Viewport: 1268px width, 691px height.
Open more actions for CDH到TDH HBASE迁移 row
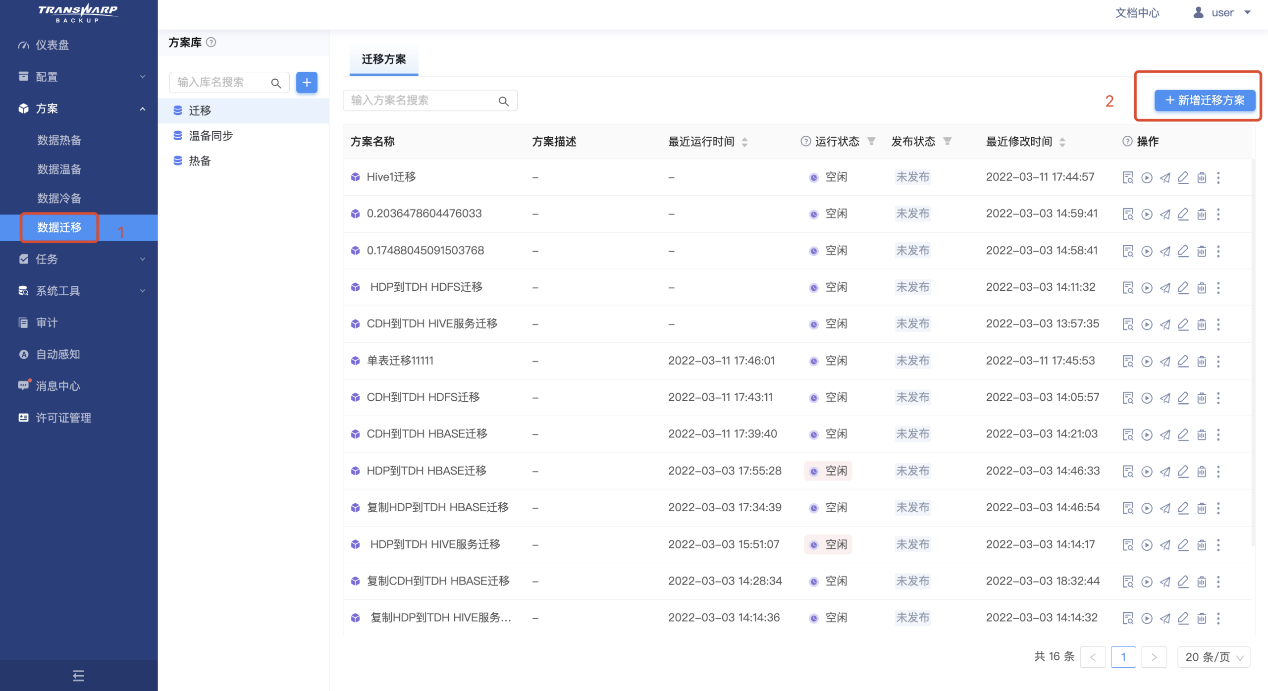pos(1218,435)
